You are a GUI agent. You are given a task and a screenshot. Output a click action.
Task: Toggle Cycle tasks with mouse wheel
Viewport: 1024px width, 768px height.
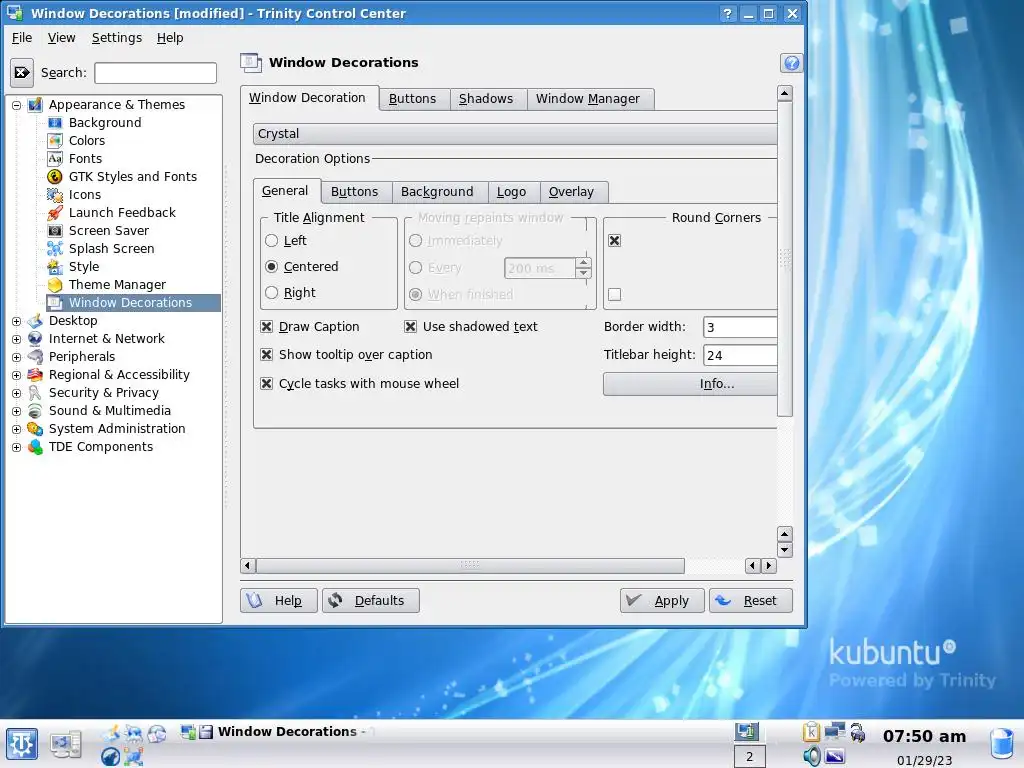(x=266, y=383)
